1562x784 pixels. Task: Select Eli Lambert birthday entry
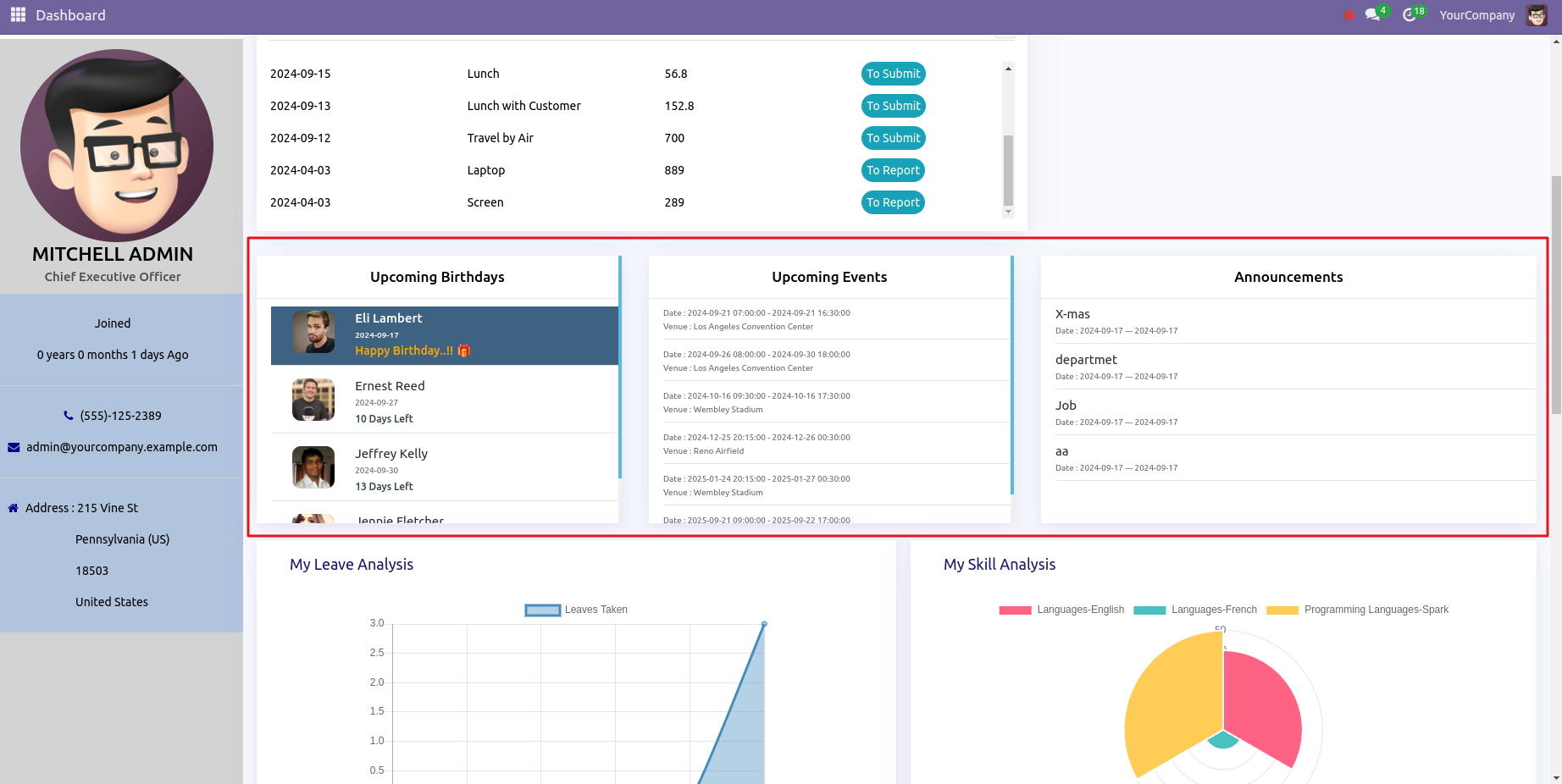[444, 335]
